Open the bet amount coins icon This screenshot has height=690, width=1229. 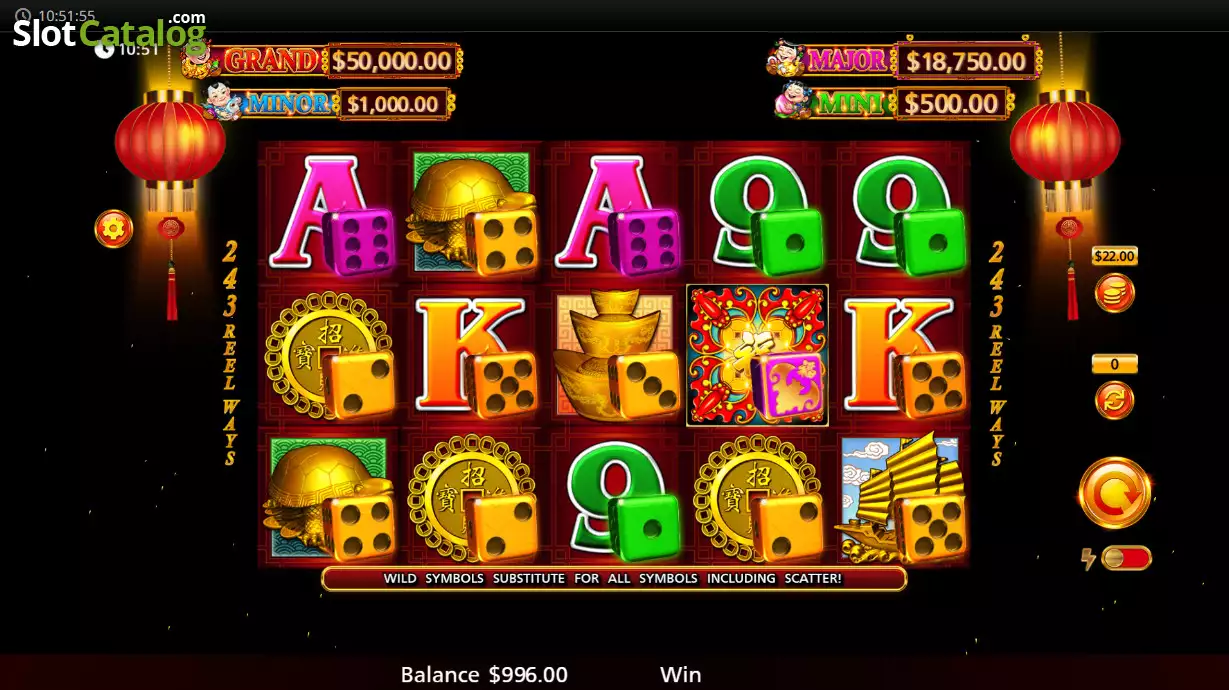coord(1114,293)
